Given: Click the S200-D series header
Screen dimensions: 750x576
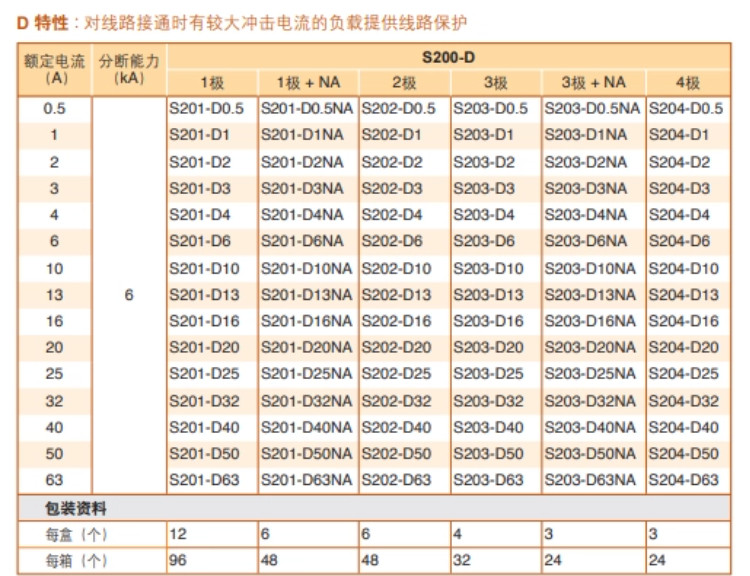Looking at the screenshot, I should click(x=448, y=57).
